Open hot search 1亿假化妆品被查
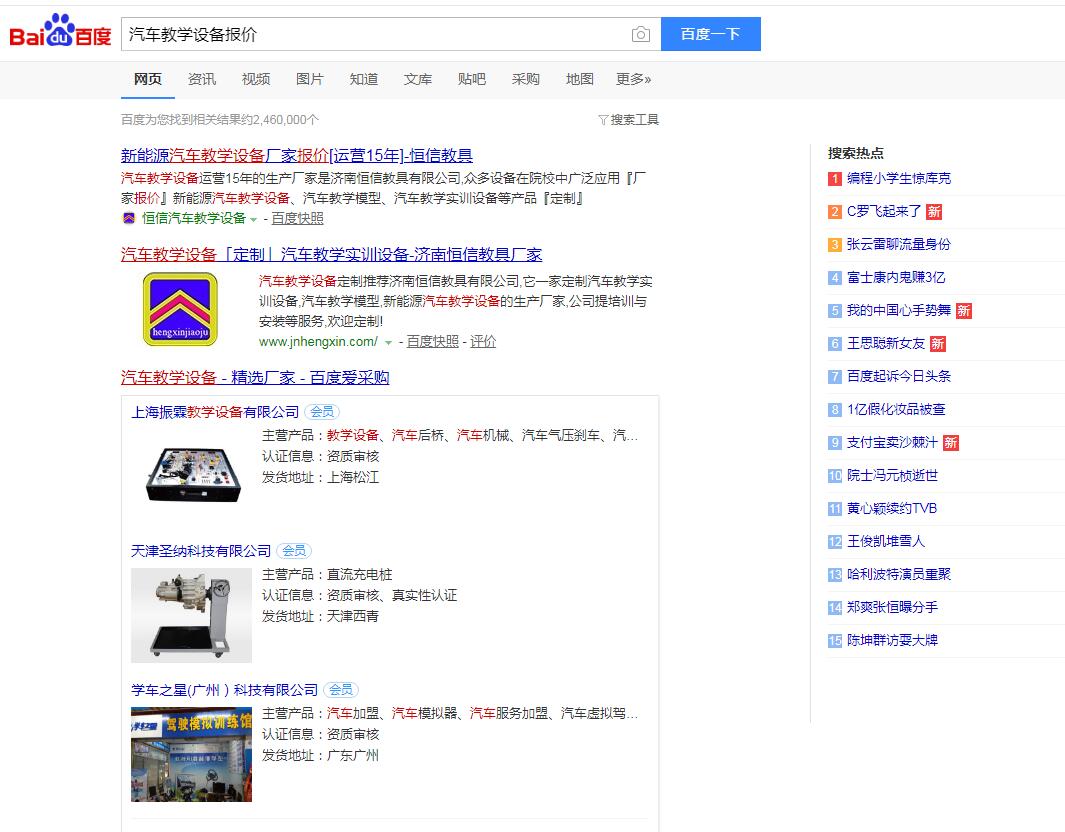The height and width of the screenshot is (832, 1065). pos(896,410)
